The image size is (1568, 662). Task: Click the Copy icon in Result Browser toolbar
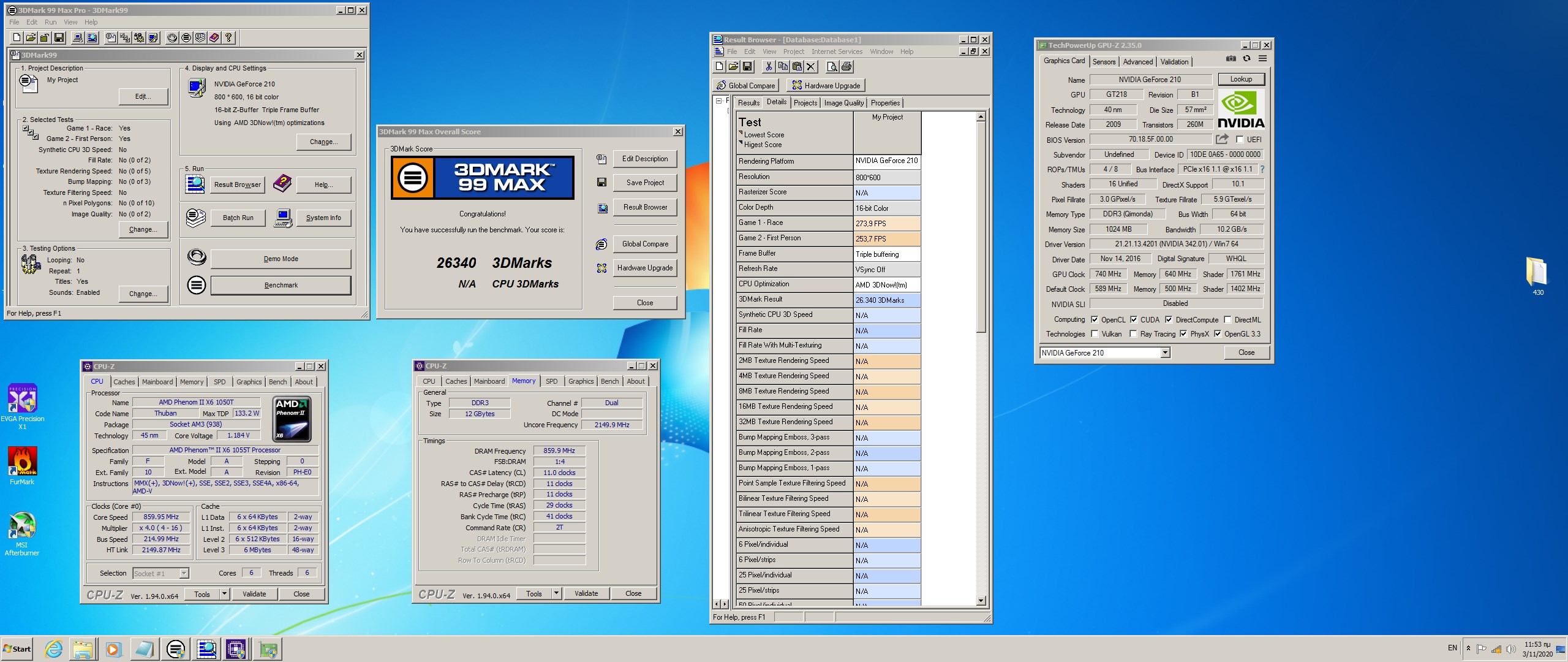coord(783,67)
